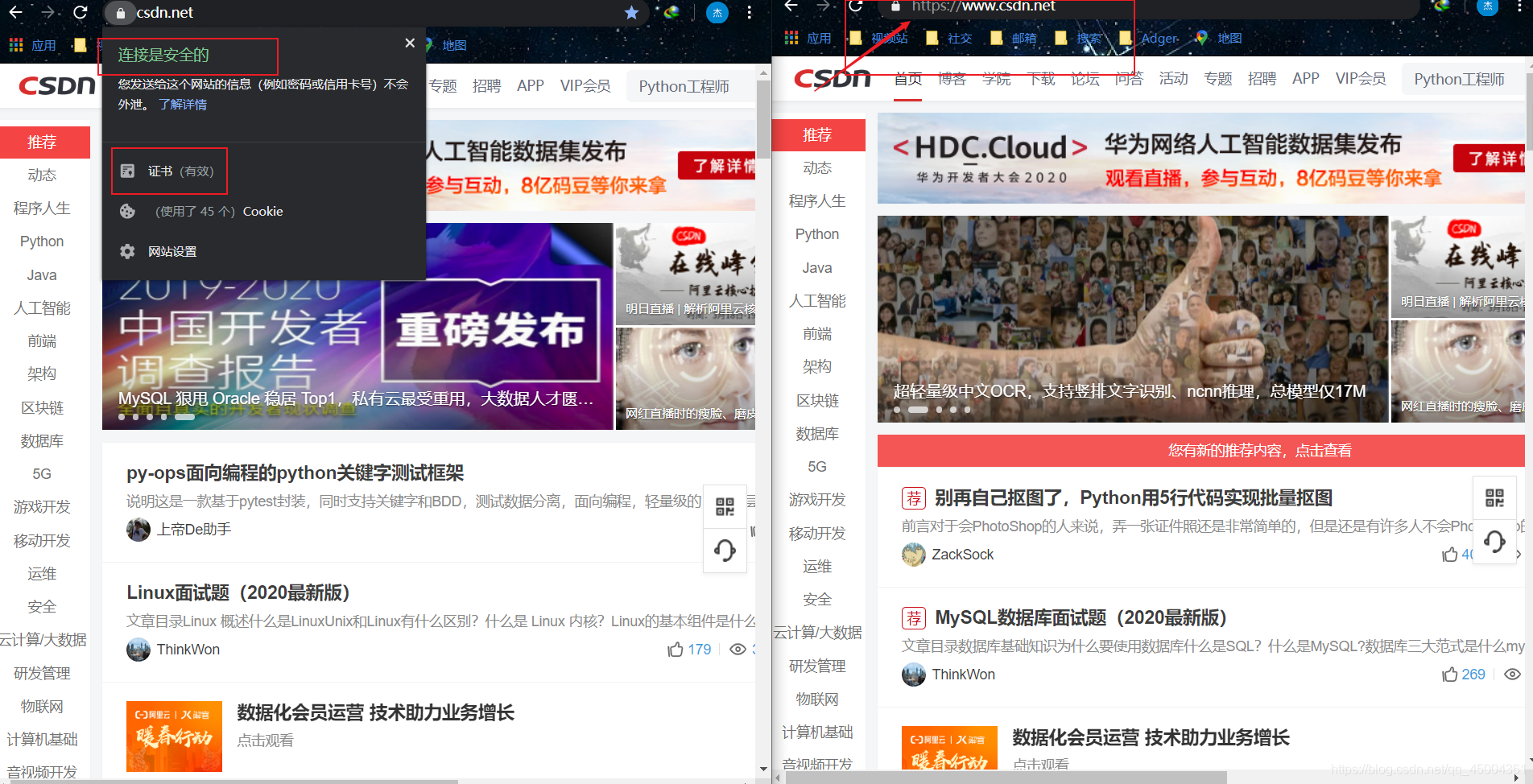1533x784 pixels.
Task: Click the padlock icon beside csdn.net
Action: 121,13
